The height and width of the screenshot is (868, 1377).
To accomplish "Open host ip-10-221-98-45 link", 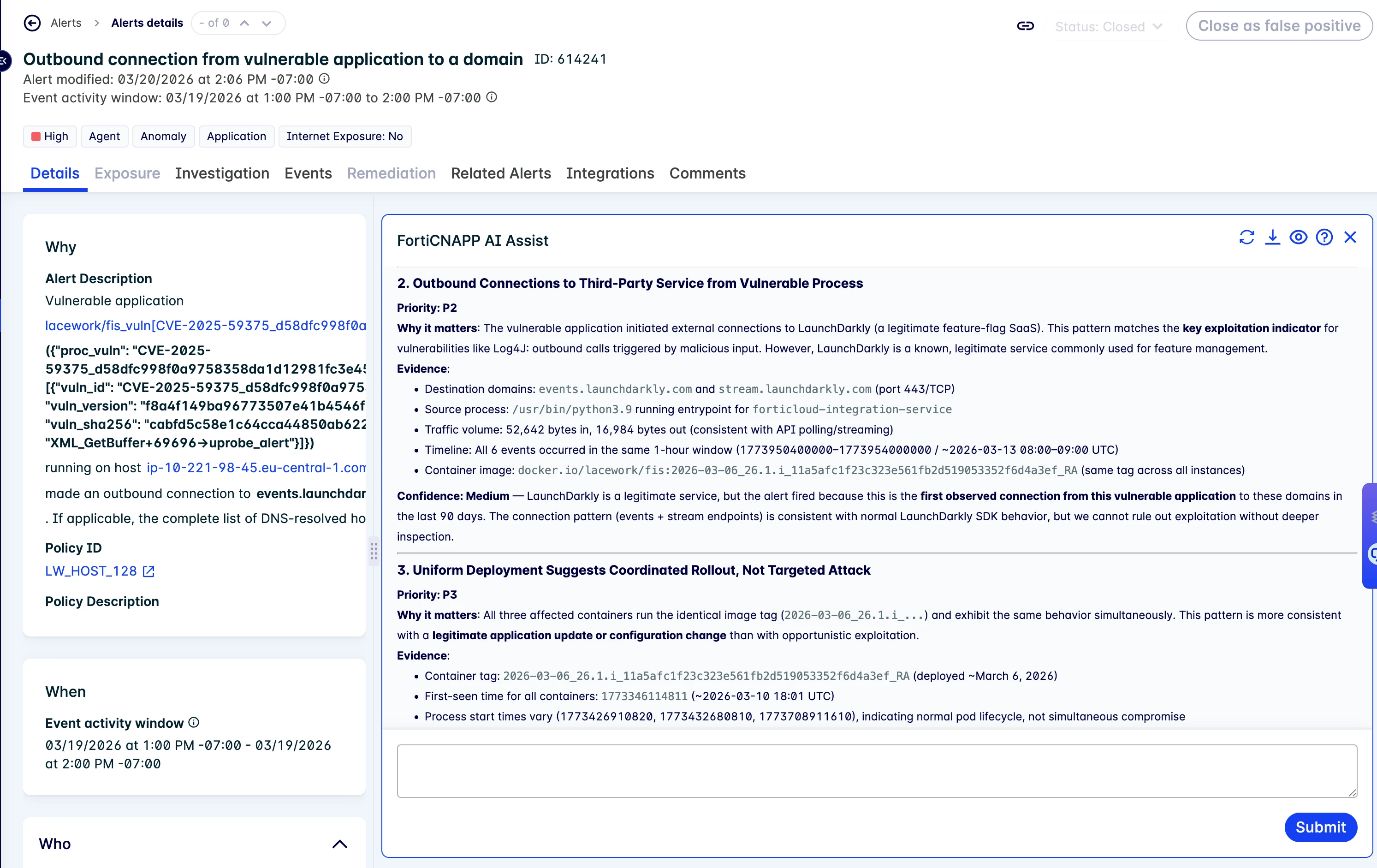I will 257,468.
